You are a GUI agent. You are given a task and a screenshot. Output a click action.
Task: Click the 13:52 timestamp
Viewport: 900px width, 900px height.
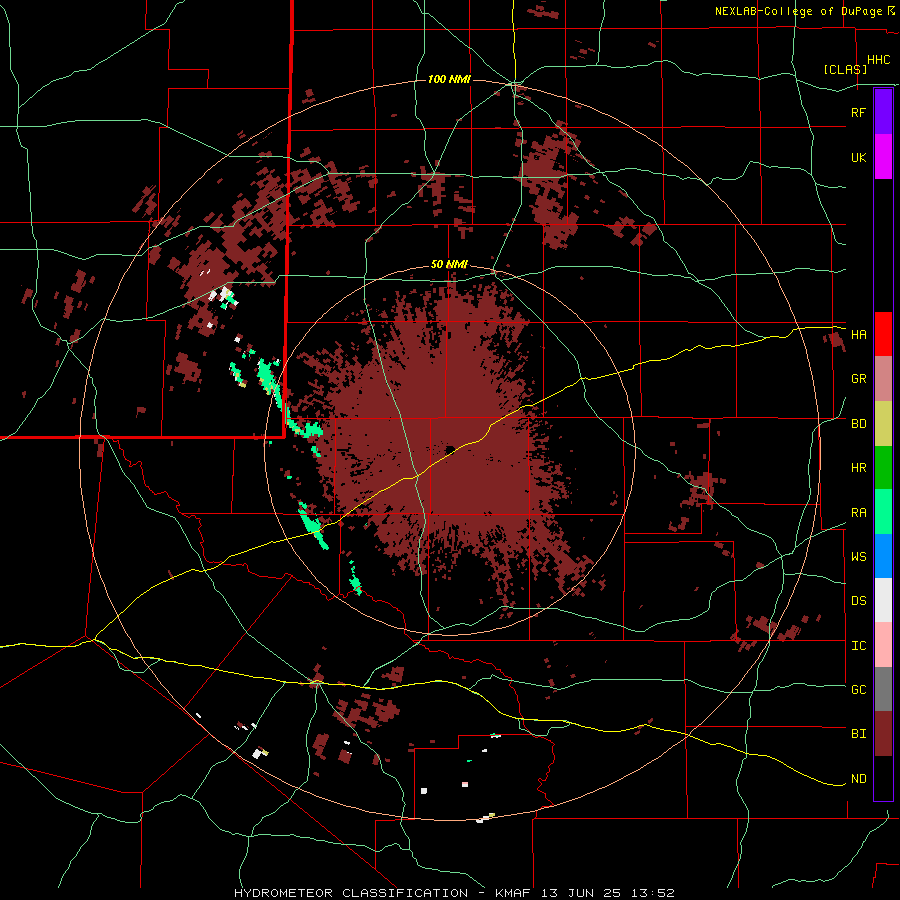click(x=653, y=893)
